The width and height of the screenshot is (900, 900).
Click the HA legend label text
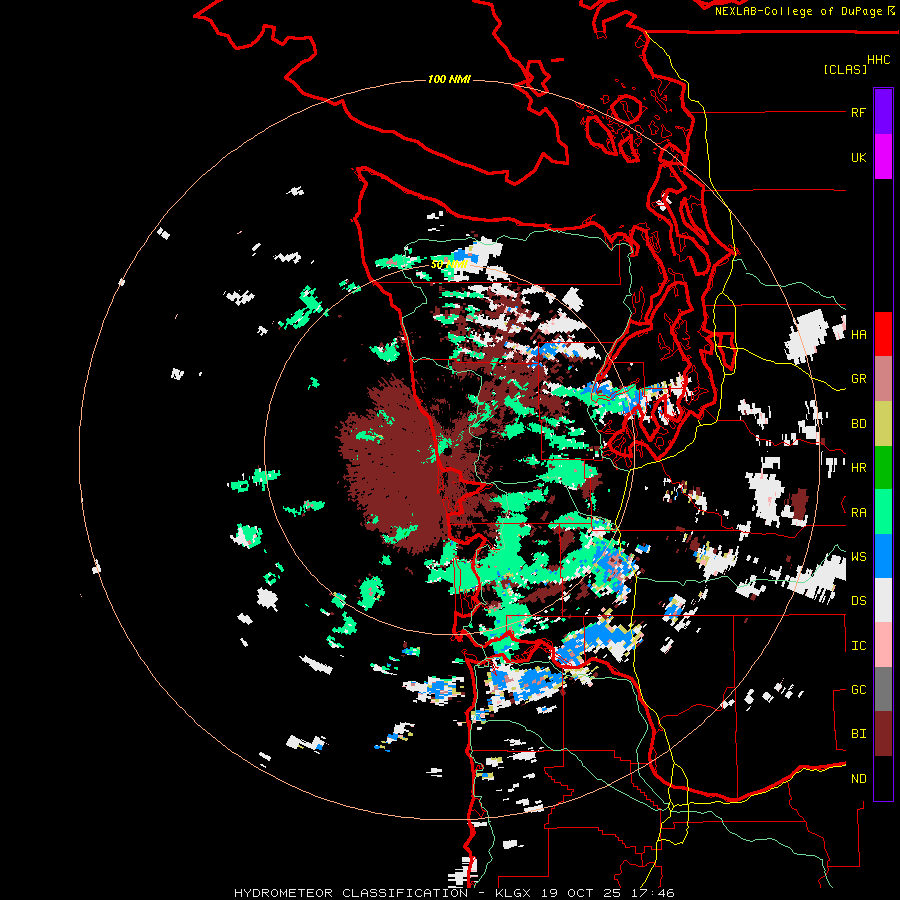[858, 334]
